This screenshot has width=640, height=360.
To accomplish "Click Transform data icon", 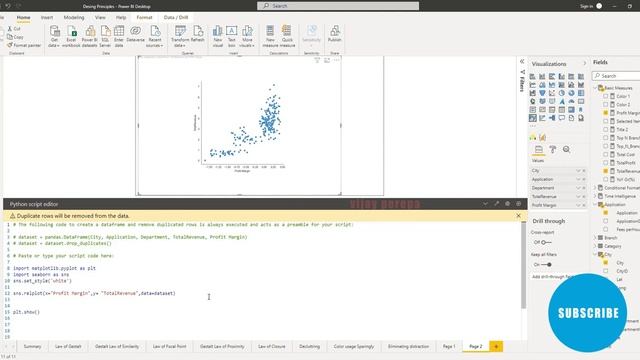I will (180, 31).
